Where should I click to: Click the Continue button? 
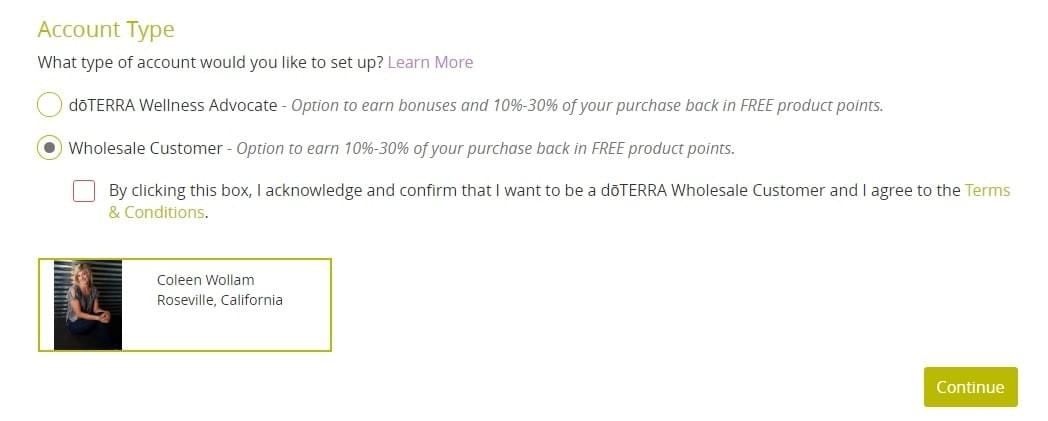point(970,387)
